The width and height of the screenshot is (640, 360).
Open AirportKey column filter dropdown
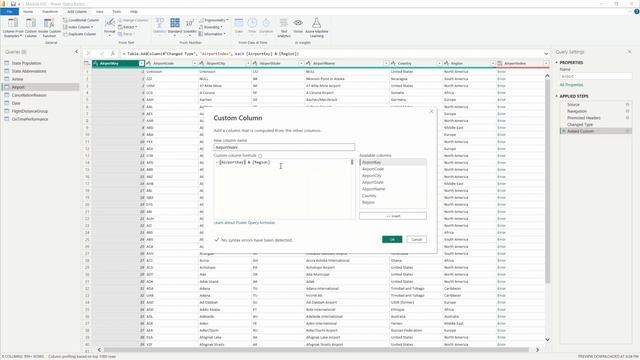coord(141,63)
